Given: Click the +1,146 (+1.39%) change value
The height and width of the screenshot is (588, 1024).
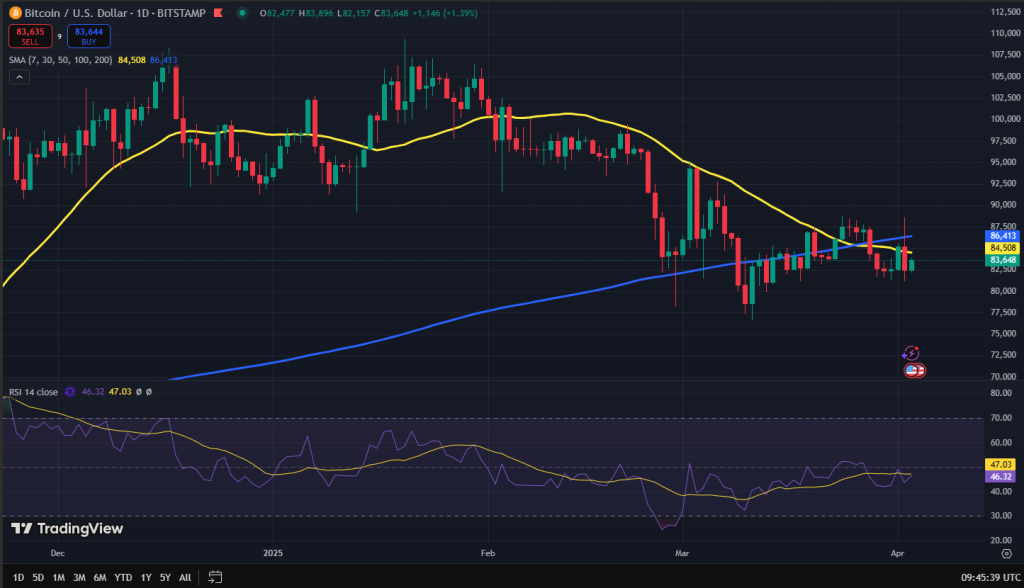Looking at the screenshot, I should [x=445, y=13].
